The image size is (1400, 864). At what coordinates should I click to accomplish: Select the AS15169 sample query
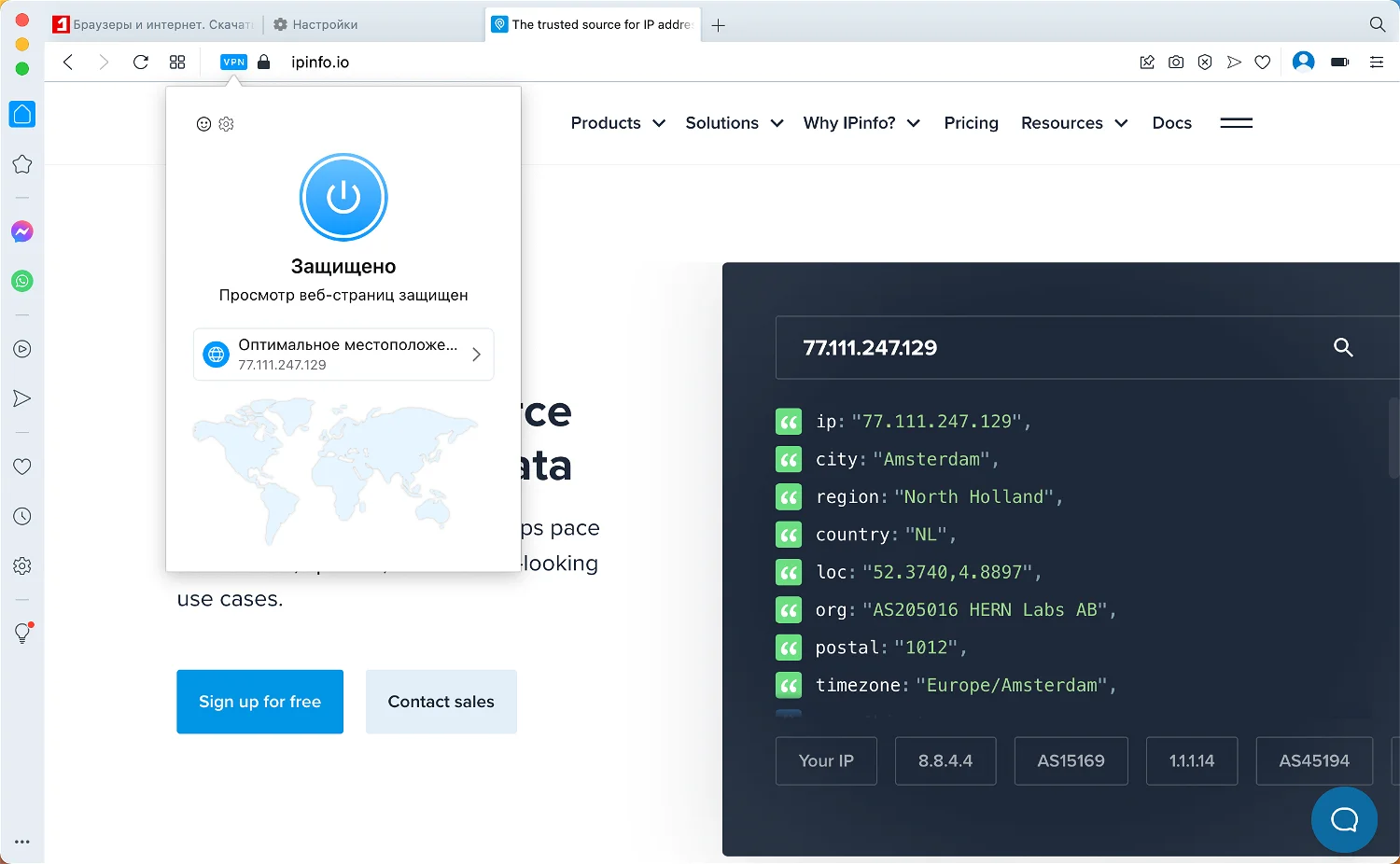(1071, 760)
